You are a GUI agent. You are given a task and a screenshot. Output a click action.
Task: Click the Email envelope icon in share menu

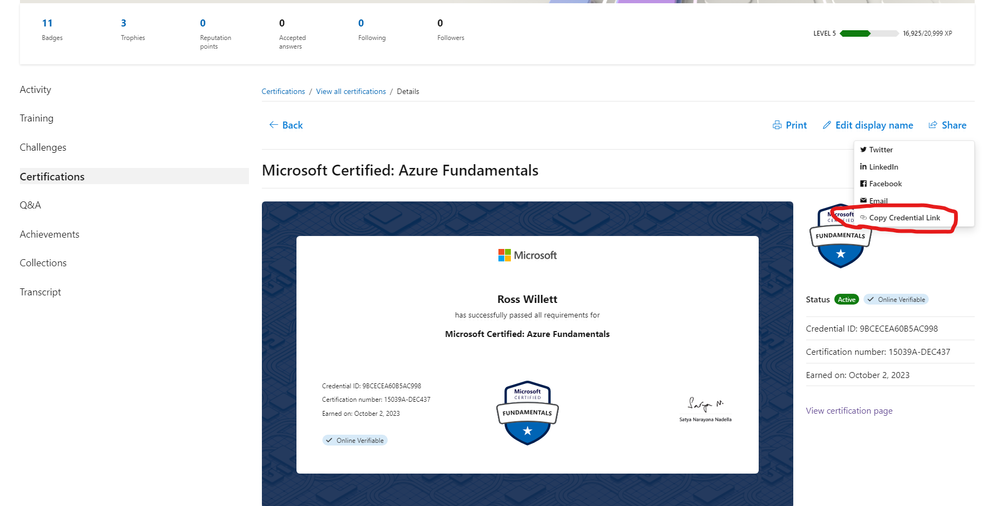(x=863, y=201)
